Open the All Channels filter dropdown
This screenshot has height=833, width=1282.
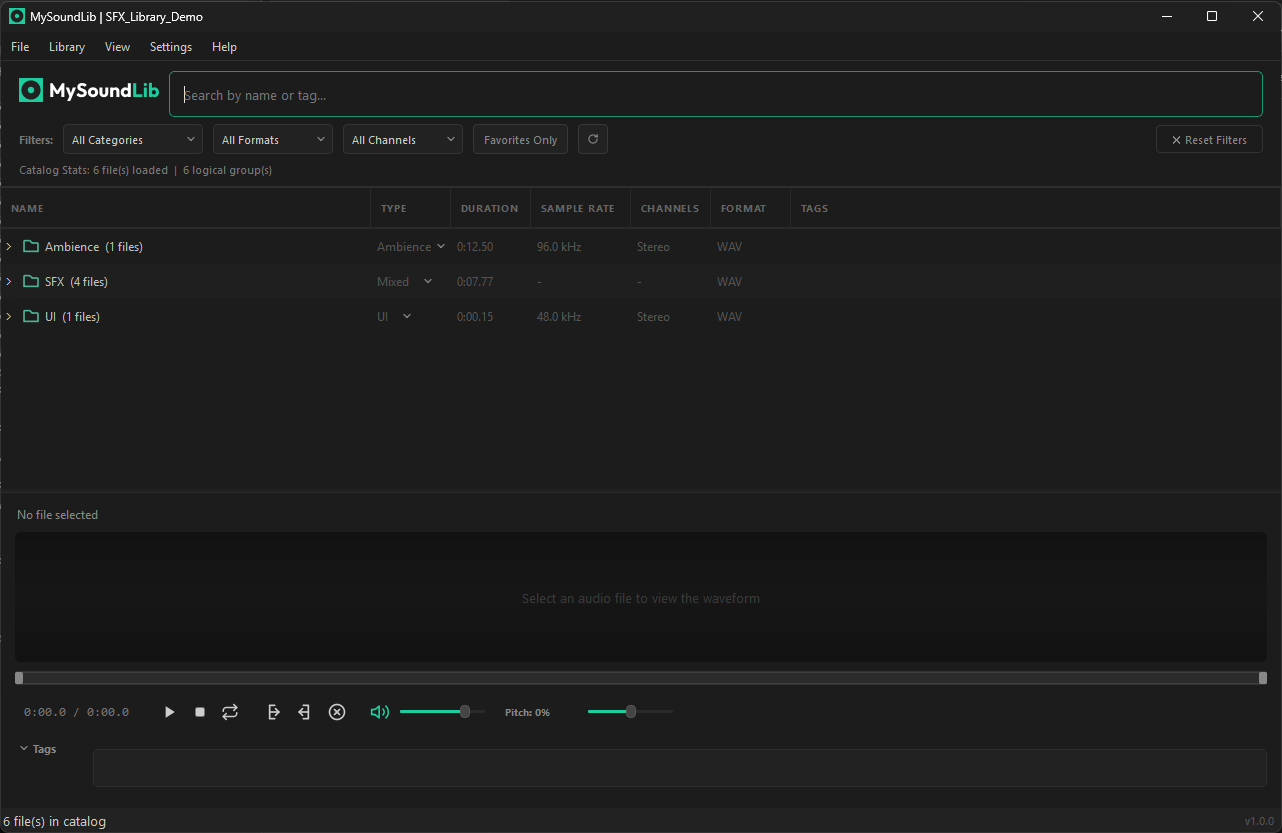click(x=403, y=140)
